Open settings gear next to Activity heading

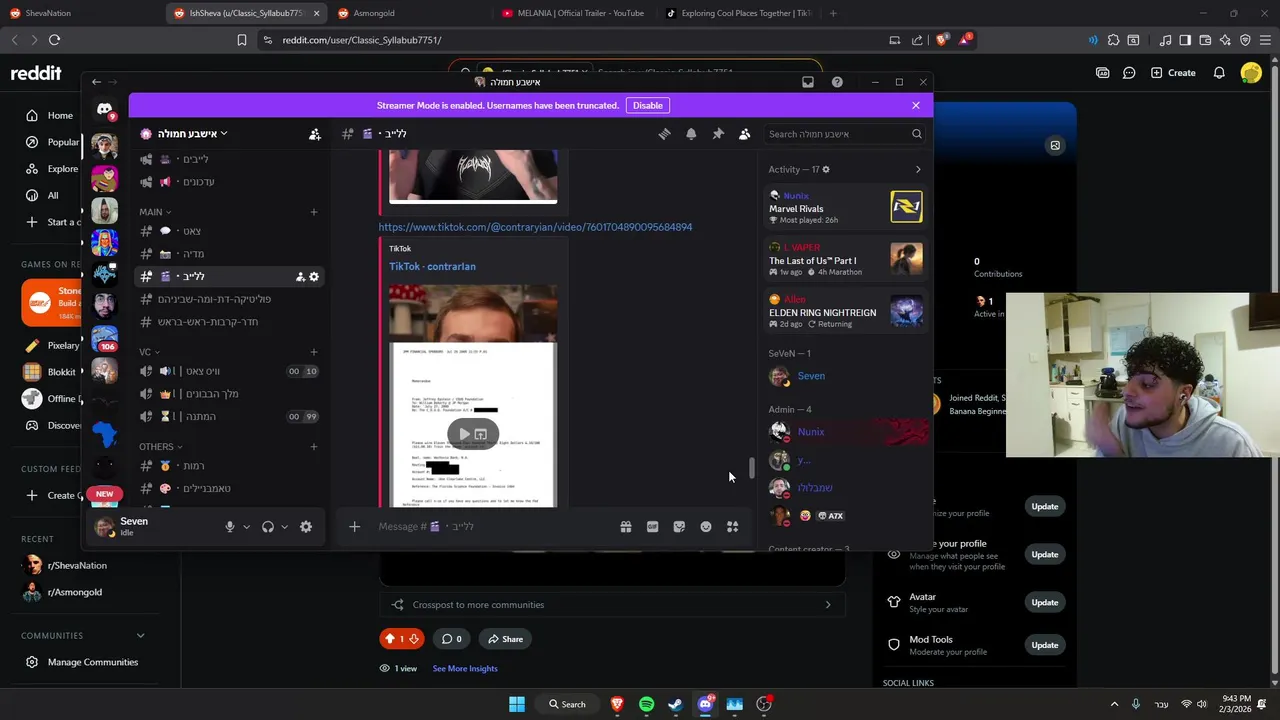[825, 169]
